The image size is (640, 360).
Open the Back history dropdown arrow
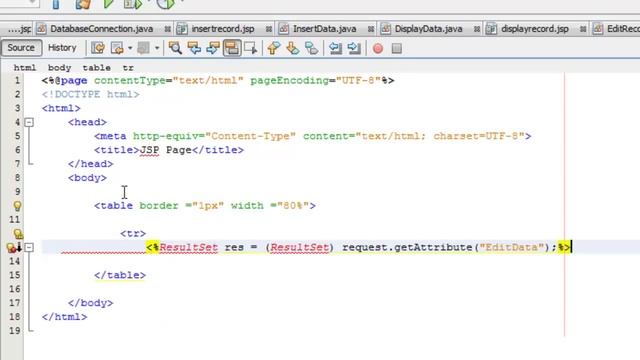click(x=130, y=48)
